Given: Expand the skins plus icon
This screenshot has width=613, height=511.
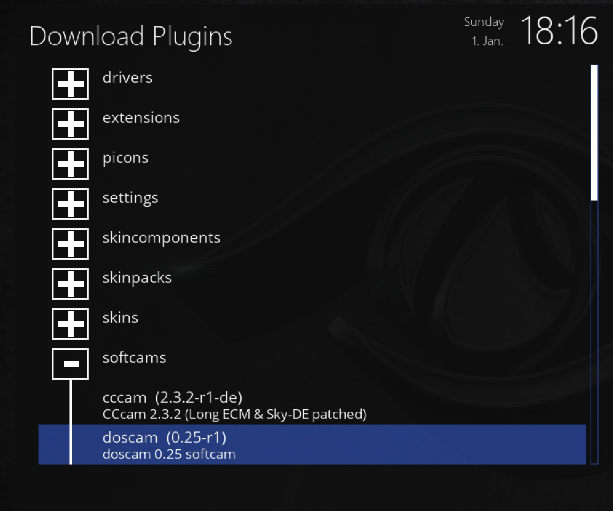Looking at the screenshot, I should (x=70, y=324).
